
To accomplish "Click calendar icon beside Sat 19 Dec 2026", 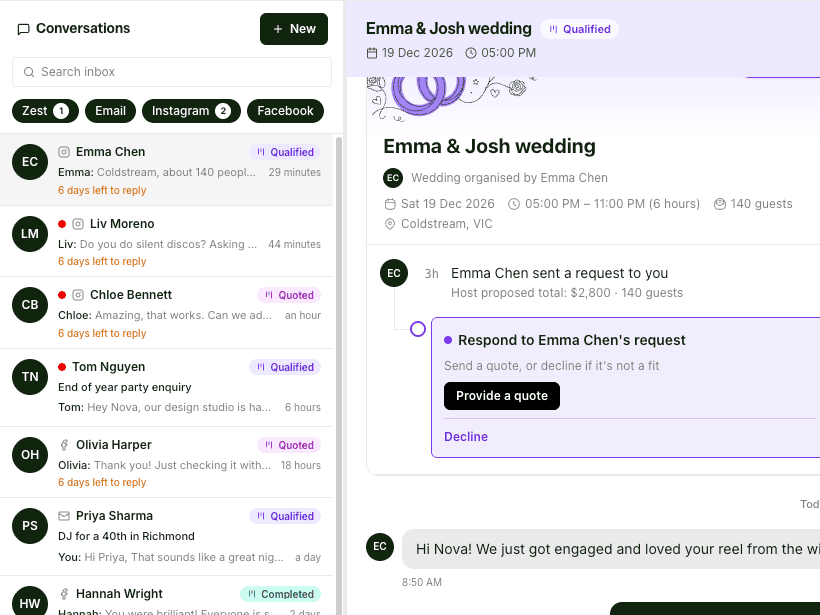I will tap(390, 204).
